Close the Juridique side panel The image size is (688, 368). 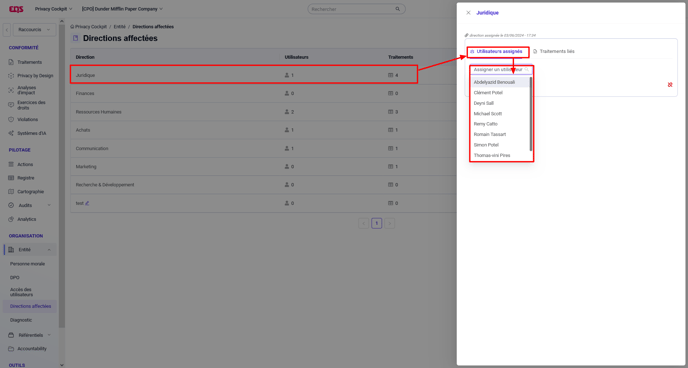pos(468,13)
